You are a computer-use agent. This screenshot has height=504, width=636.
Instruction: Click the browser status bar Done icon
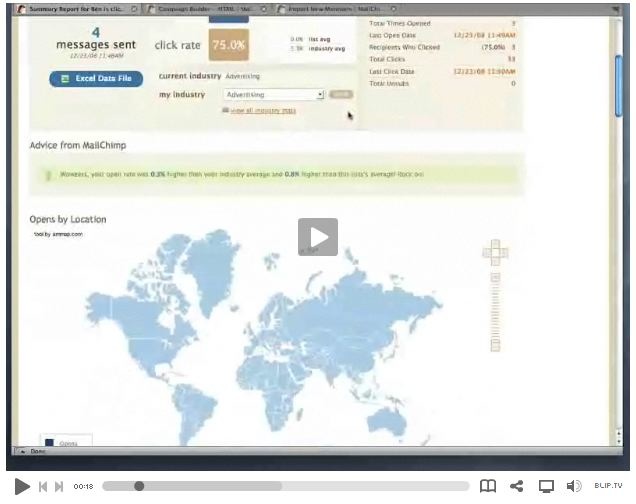click(22, 451)
